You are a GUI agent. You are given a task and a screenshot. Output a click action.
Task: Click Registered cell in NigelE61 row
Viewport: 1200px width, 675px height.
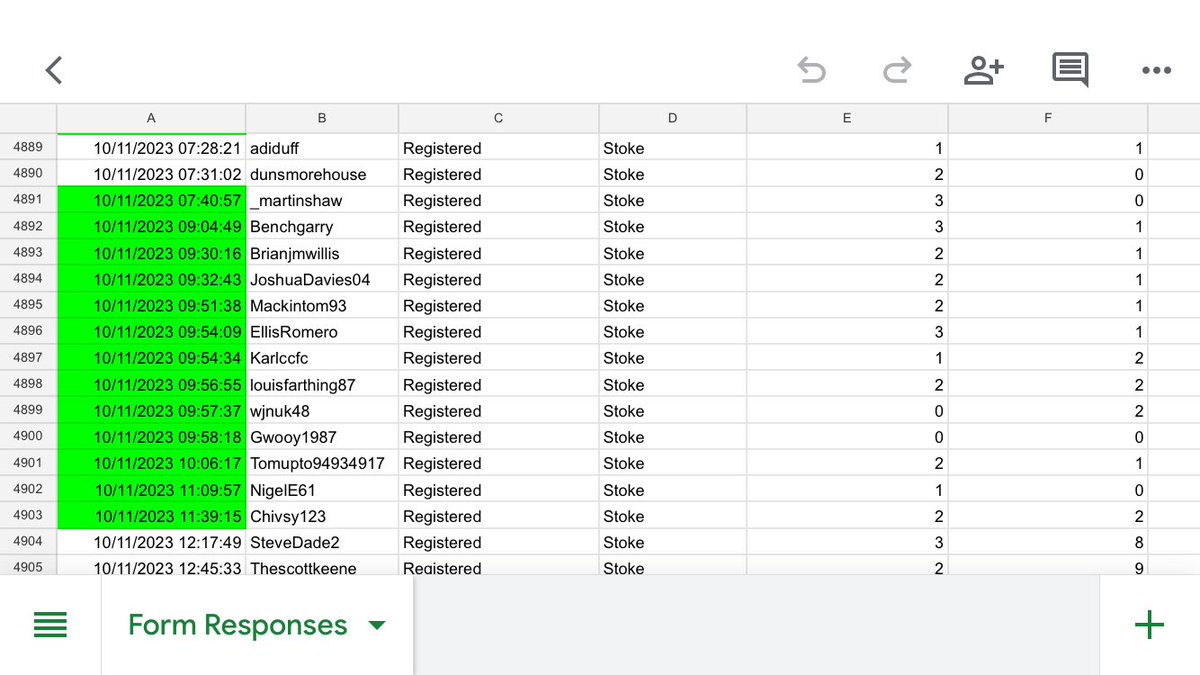pyautogui.click(x=498, y=490)
